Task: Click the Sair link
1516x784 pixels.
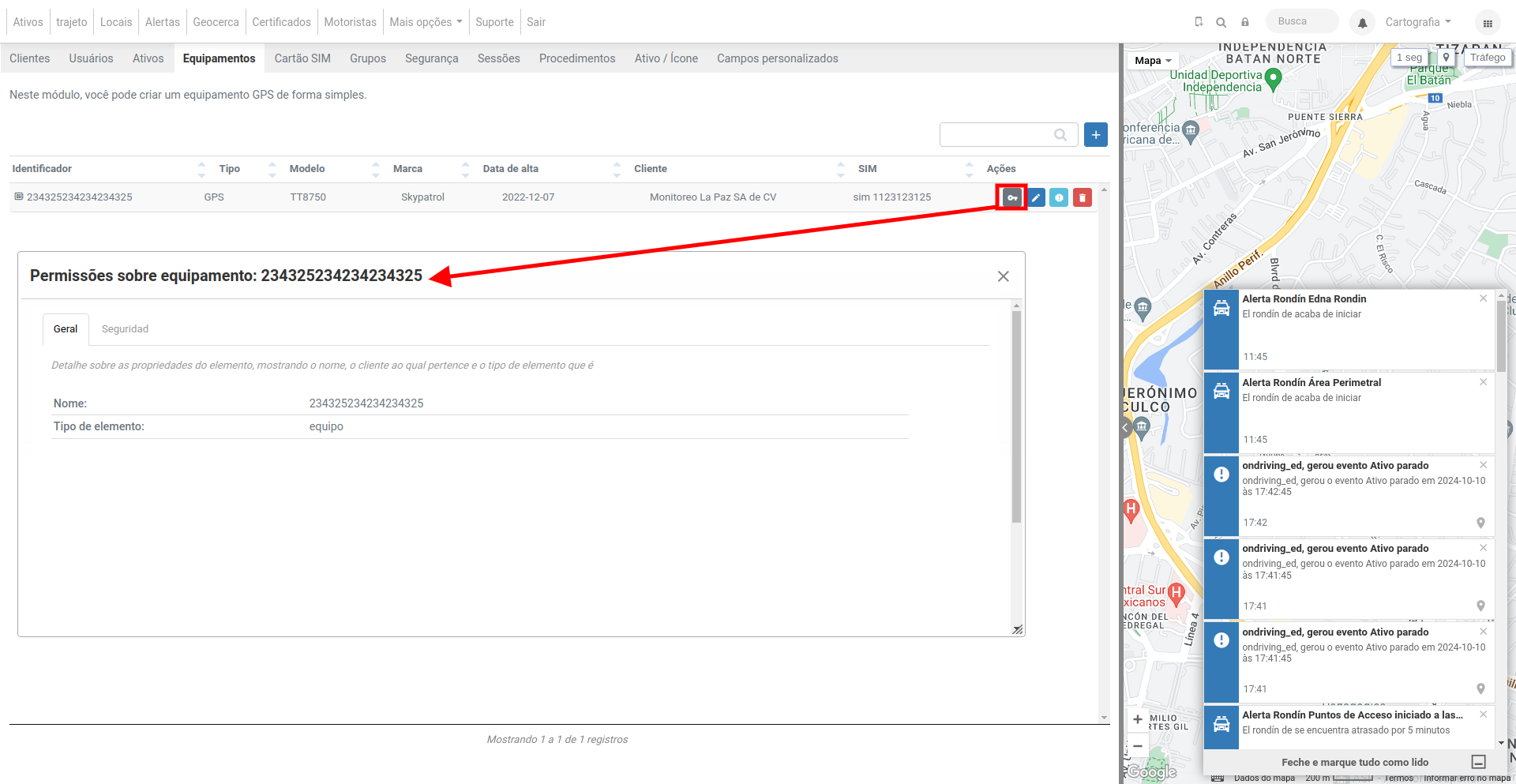Action: pos(536,22)
